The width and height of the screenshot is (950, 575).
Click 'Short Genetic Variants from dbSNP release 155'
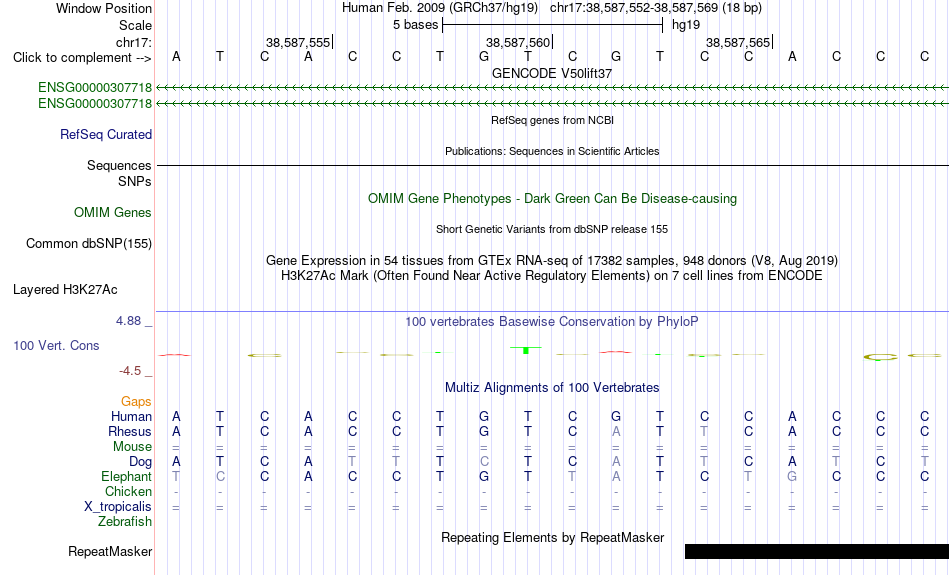point(552,230)
